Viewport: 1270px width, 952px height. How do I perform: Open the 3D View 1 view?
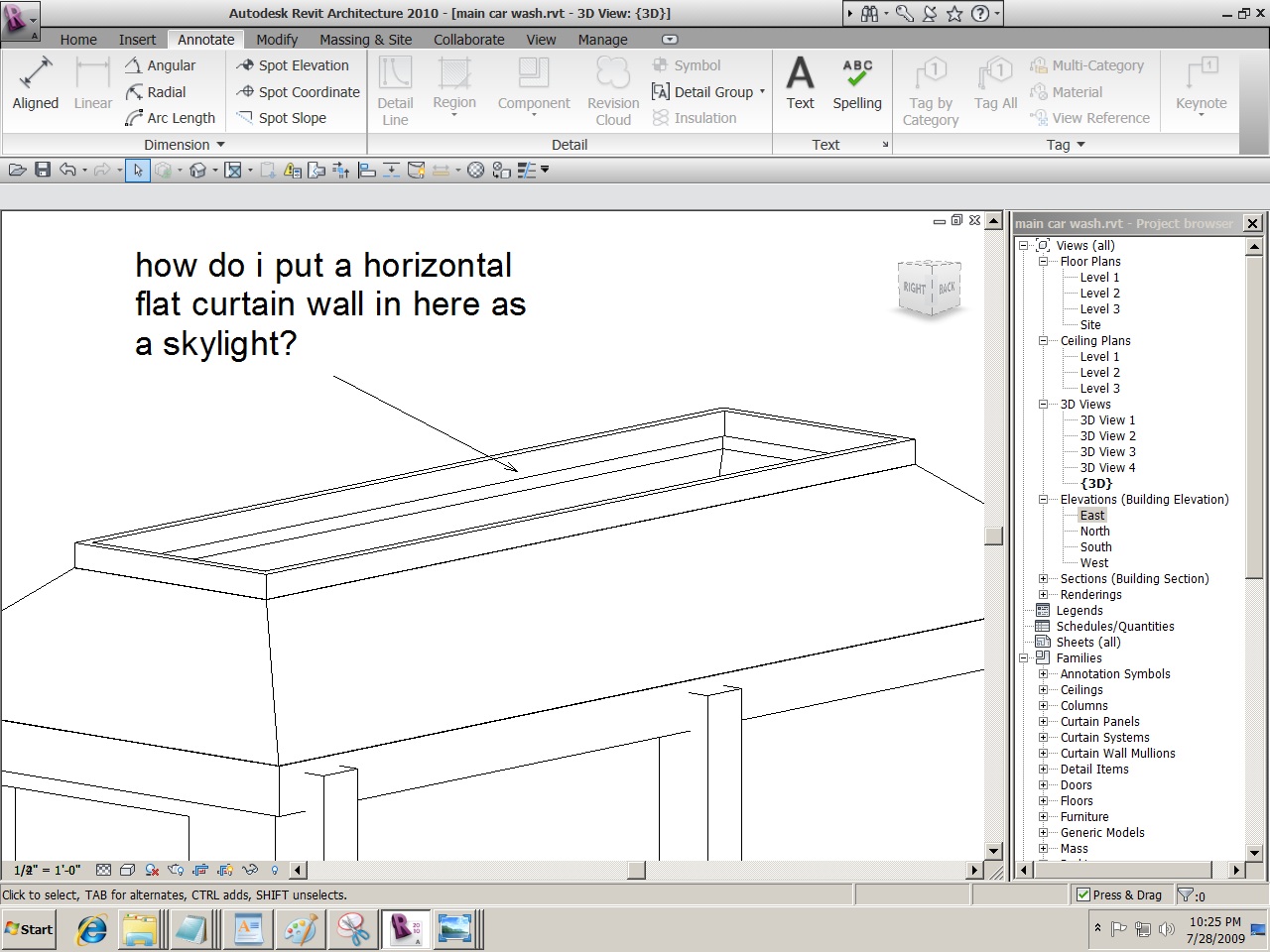[x=1107, y=420]
